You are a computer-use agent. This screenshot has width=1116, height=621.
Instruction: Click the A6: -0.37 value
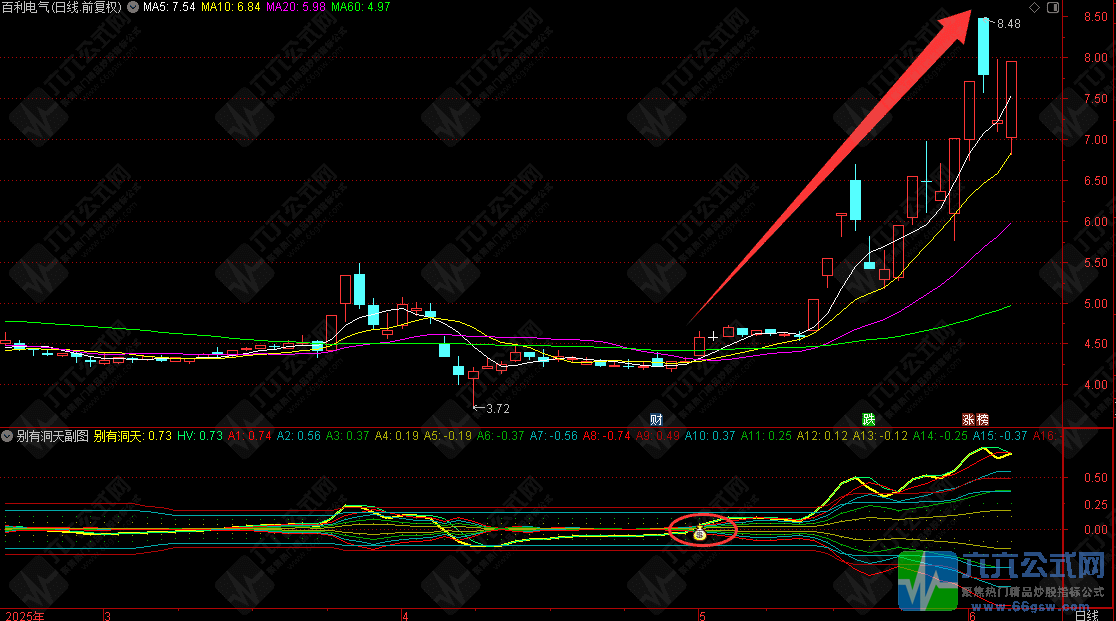point(500,436)
